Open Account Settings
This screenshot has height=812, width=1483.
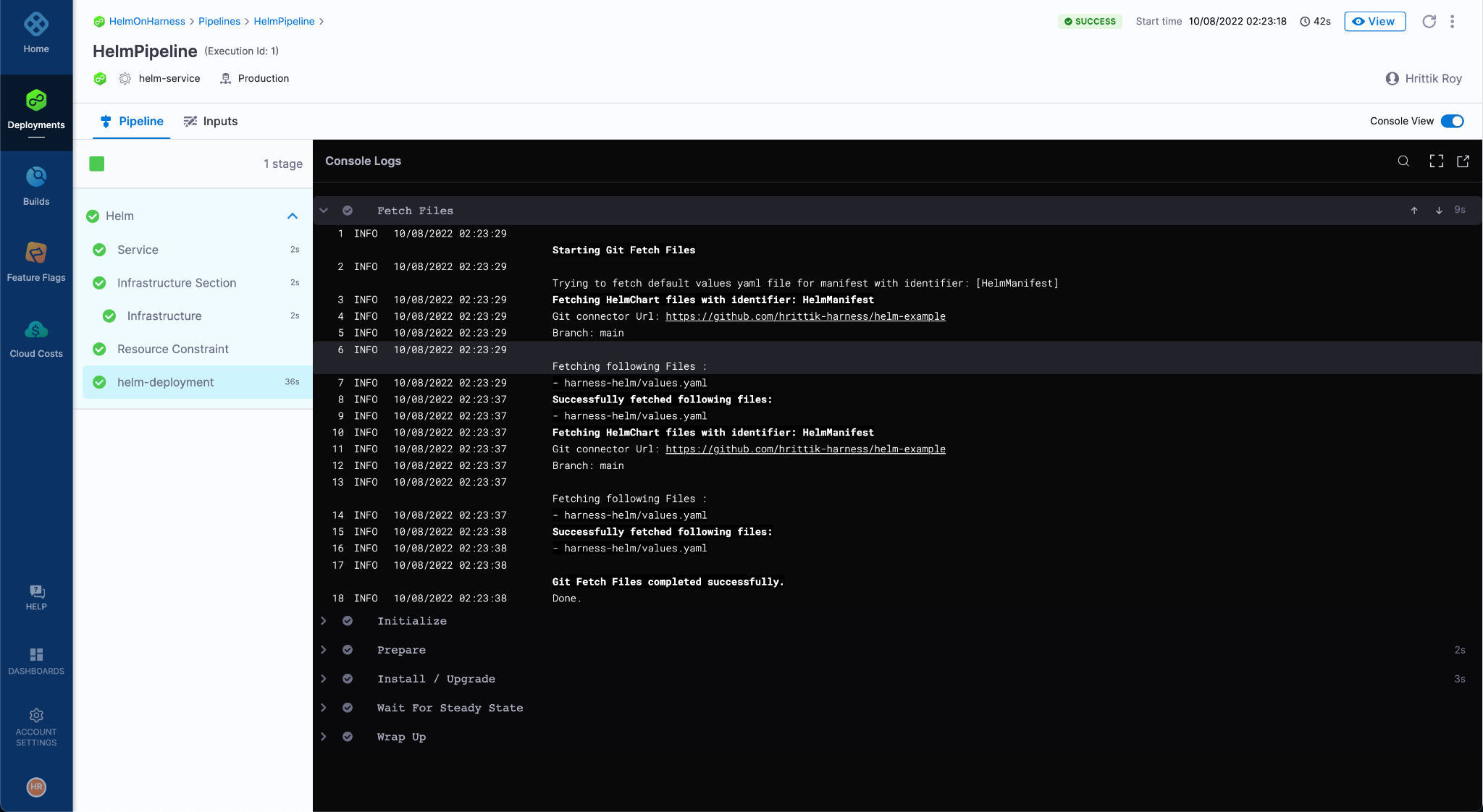pos(36,726)
